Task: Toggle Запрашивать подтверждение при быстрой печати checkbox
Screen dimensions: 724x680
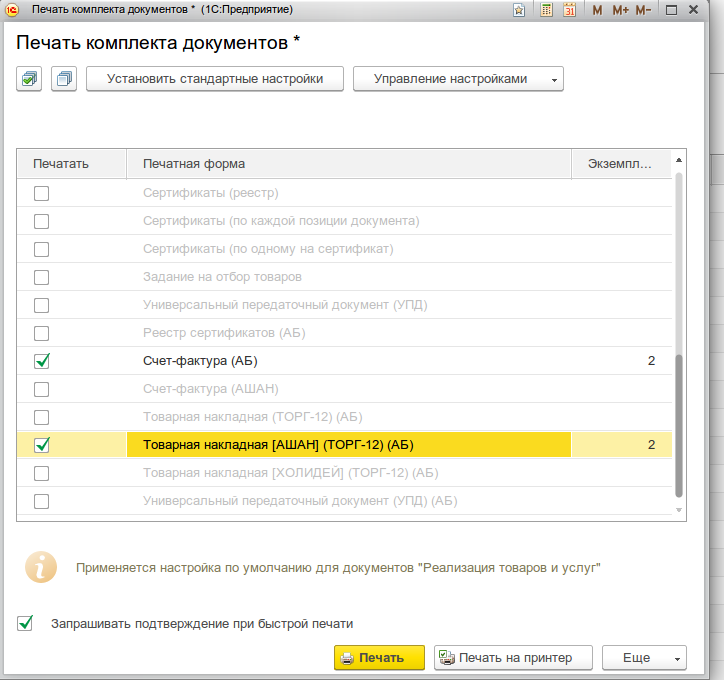Action: pos(25,624)
